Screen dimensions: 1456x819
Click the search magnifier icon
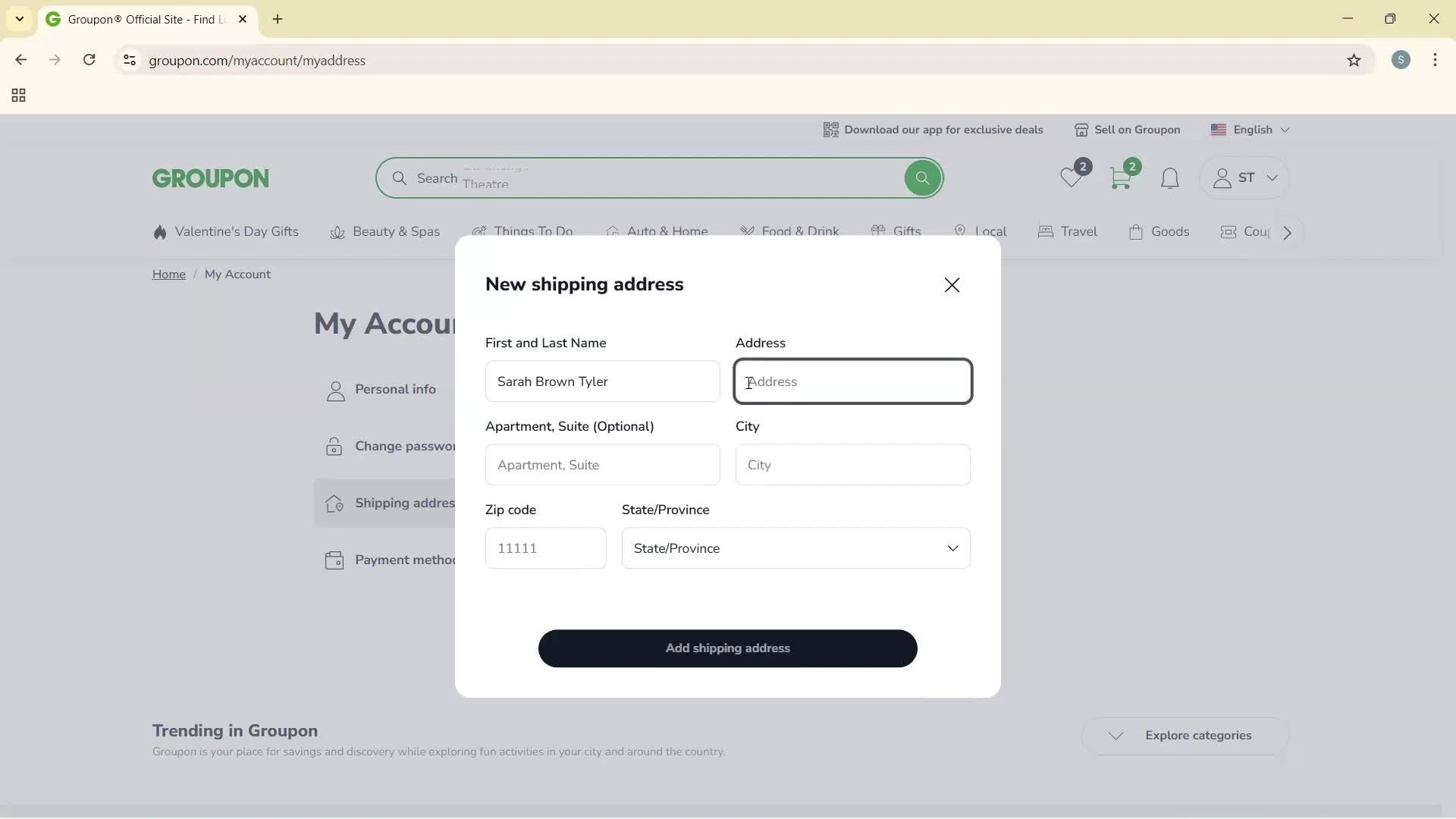pos(922,177)
